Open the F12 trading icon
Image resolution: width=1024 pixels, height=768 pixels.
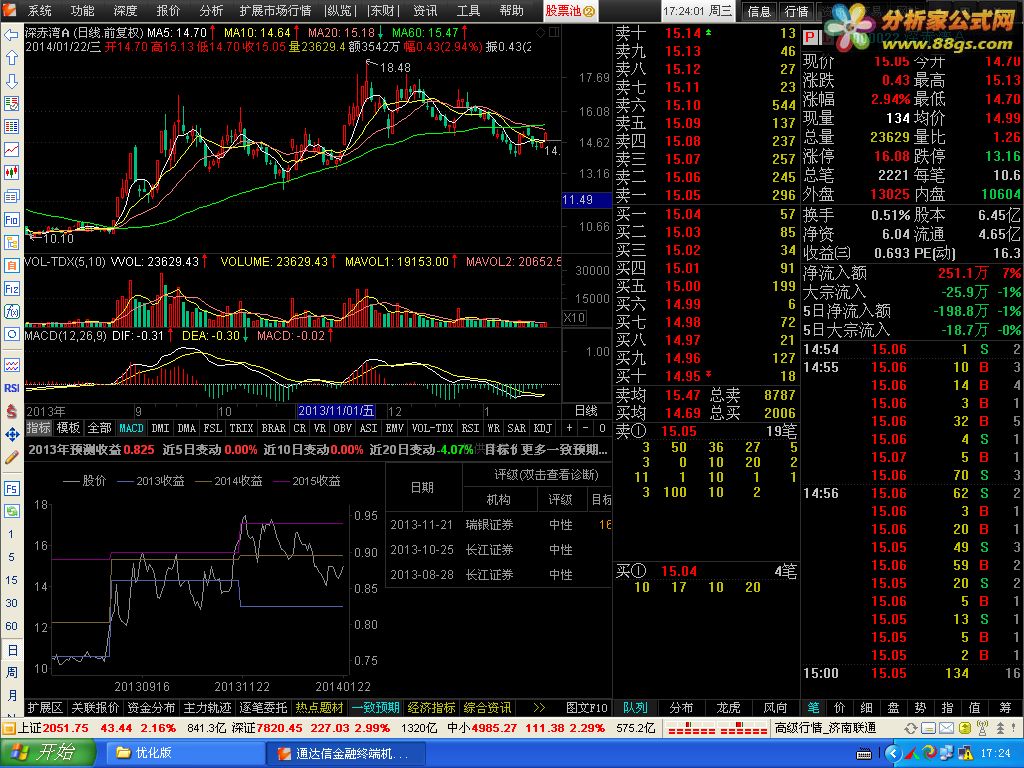pyautogui.click(x=12, y=289)
